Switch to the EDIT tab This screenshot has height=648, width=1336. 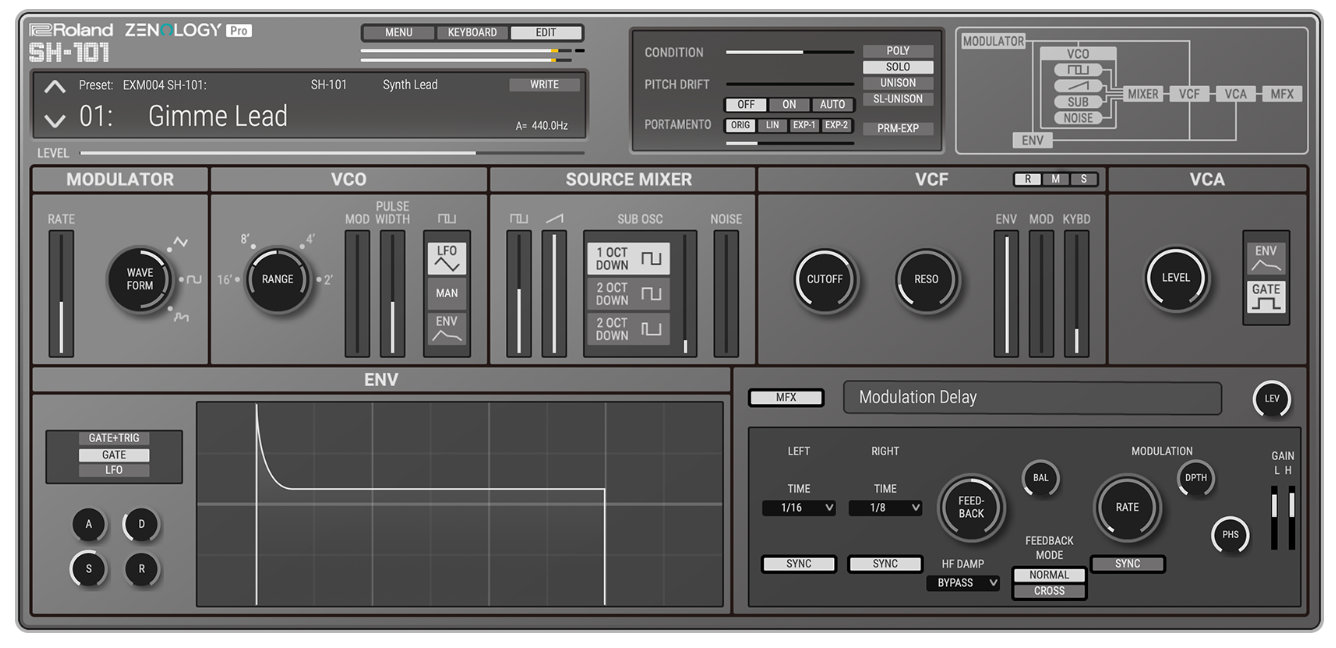tap(546, 32)
